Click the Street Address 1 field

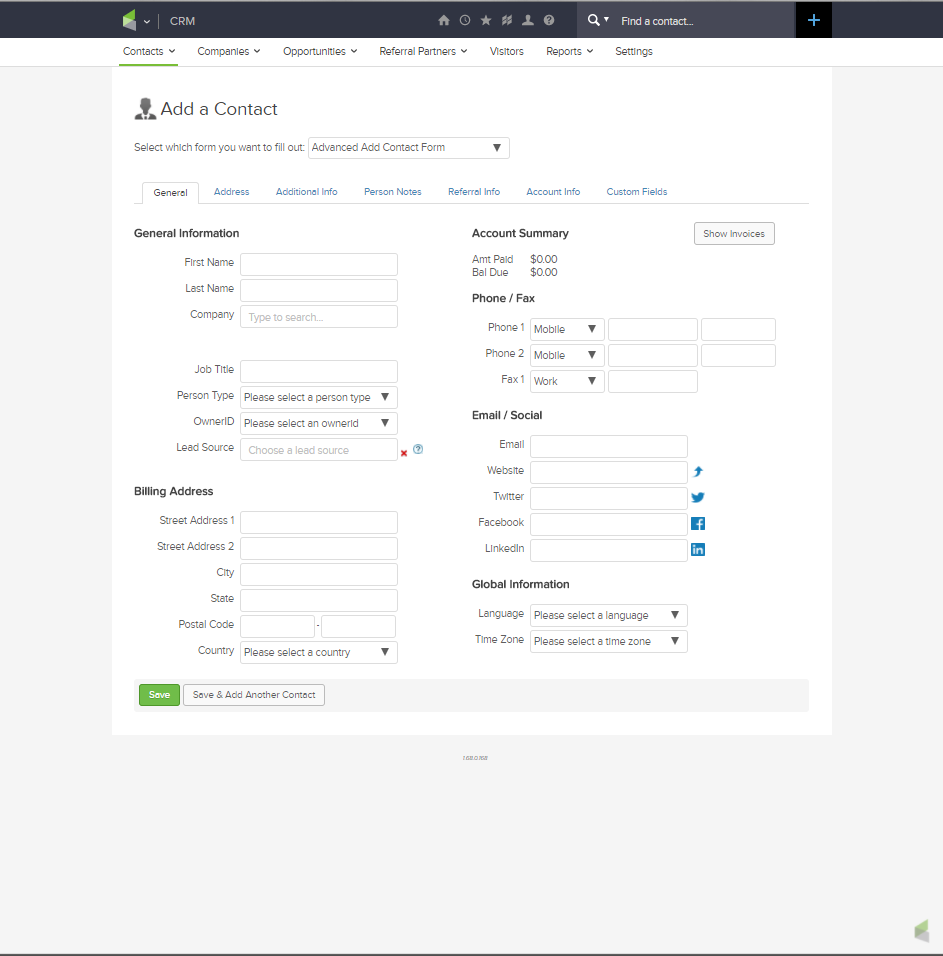(x=319, y=523)
